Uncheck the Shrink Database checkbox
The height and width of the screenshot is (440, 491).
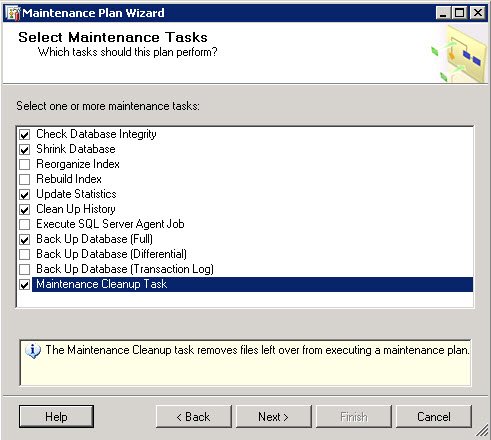click(x=25, y=150)
